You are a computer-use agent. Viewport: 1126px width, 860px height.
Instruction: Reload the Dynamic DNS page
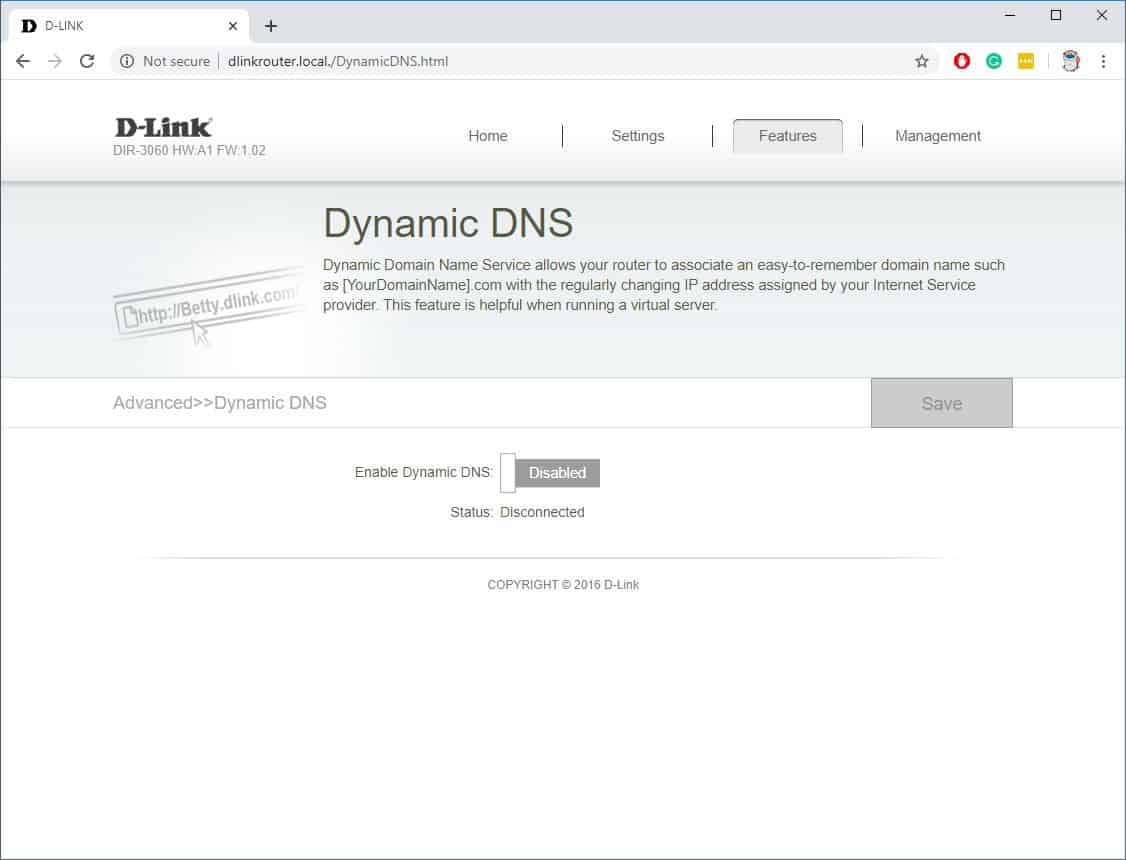(x=87, y=61)
